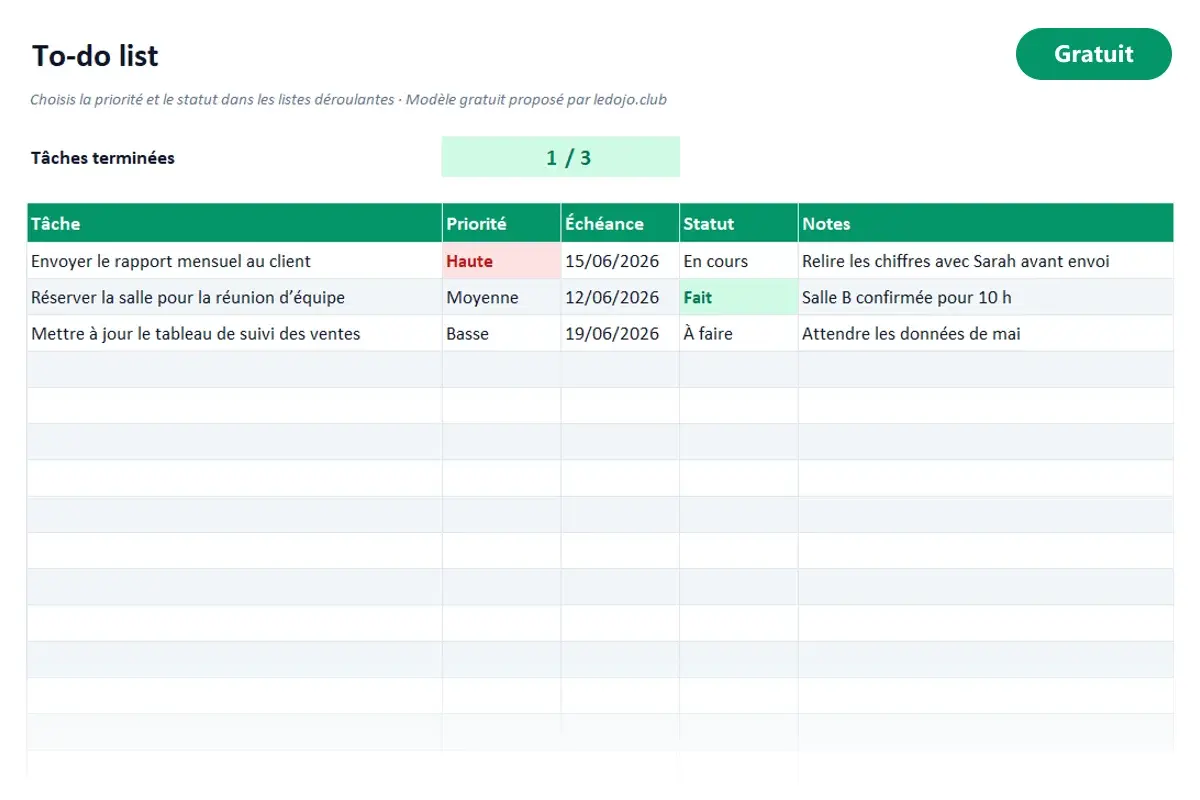This screenshot has height=800, width=1200.
Task: Open the À faire status cell
Action: point(739,333)
